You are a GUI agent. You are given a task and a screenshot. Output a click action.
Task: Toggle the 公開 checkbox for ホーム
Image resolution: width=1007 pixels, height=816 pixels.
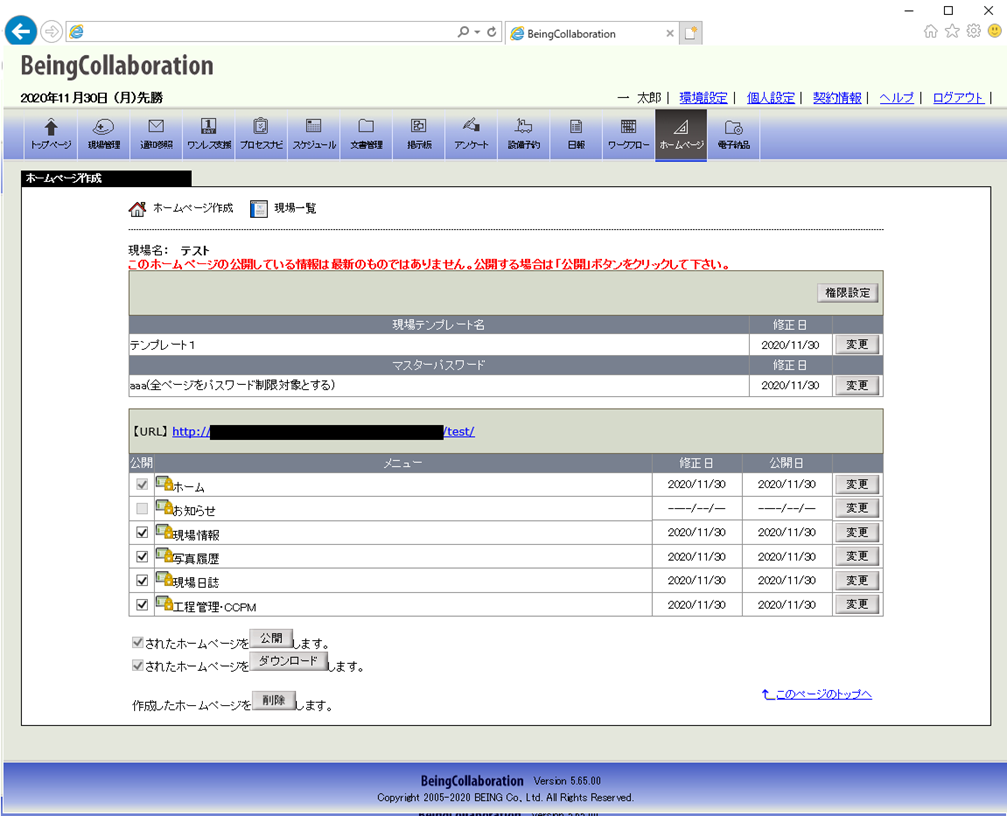point(142,485)
